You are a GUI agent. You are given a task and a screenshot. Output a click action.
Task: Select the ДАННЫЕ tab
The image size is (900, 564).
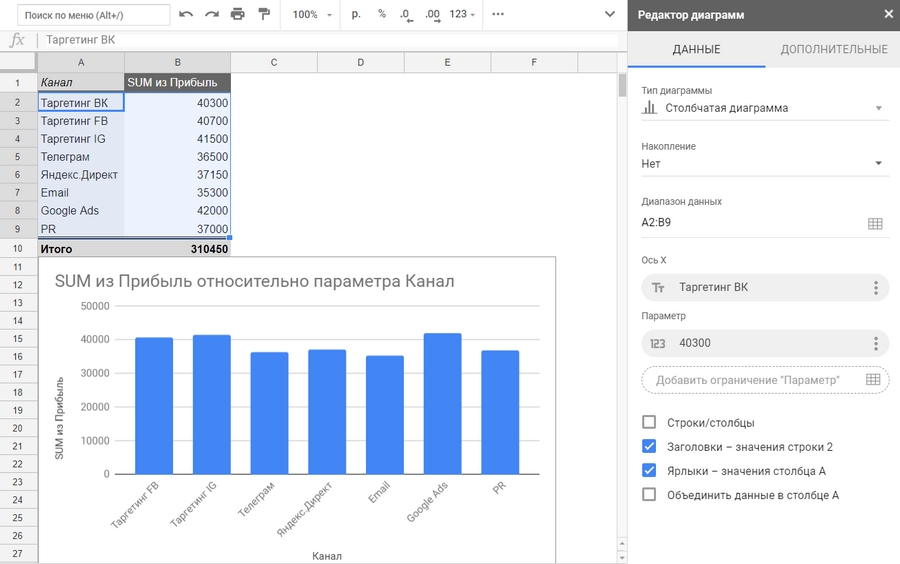(x=696, y=49)
